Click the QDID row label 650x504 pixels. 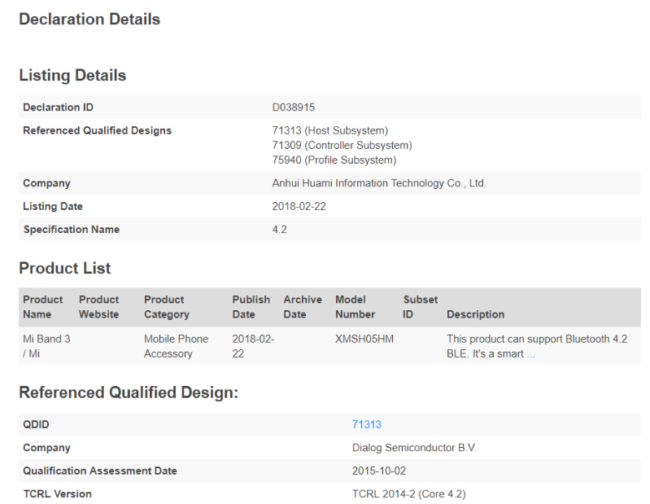36,424
